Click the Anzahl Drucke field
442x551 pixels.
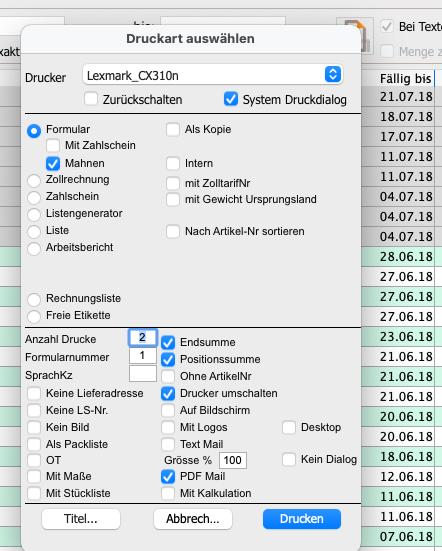pyautogui.click(x=143, y=338)
